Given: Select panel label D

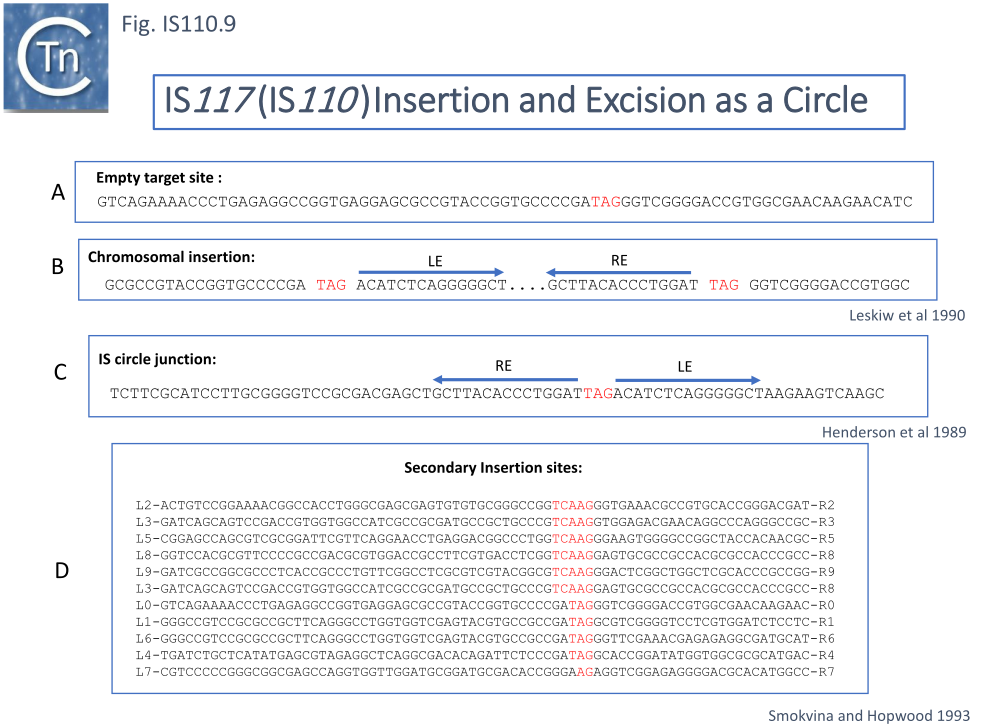Looking at the screenshot, I should tap(61, 571).
